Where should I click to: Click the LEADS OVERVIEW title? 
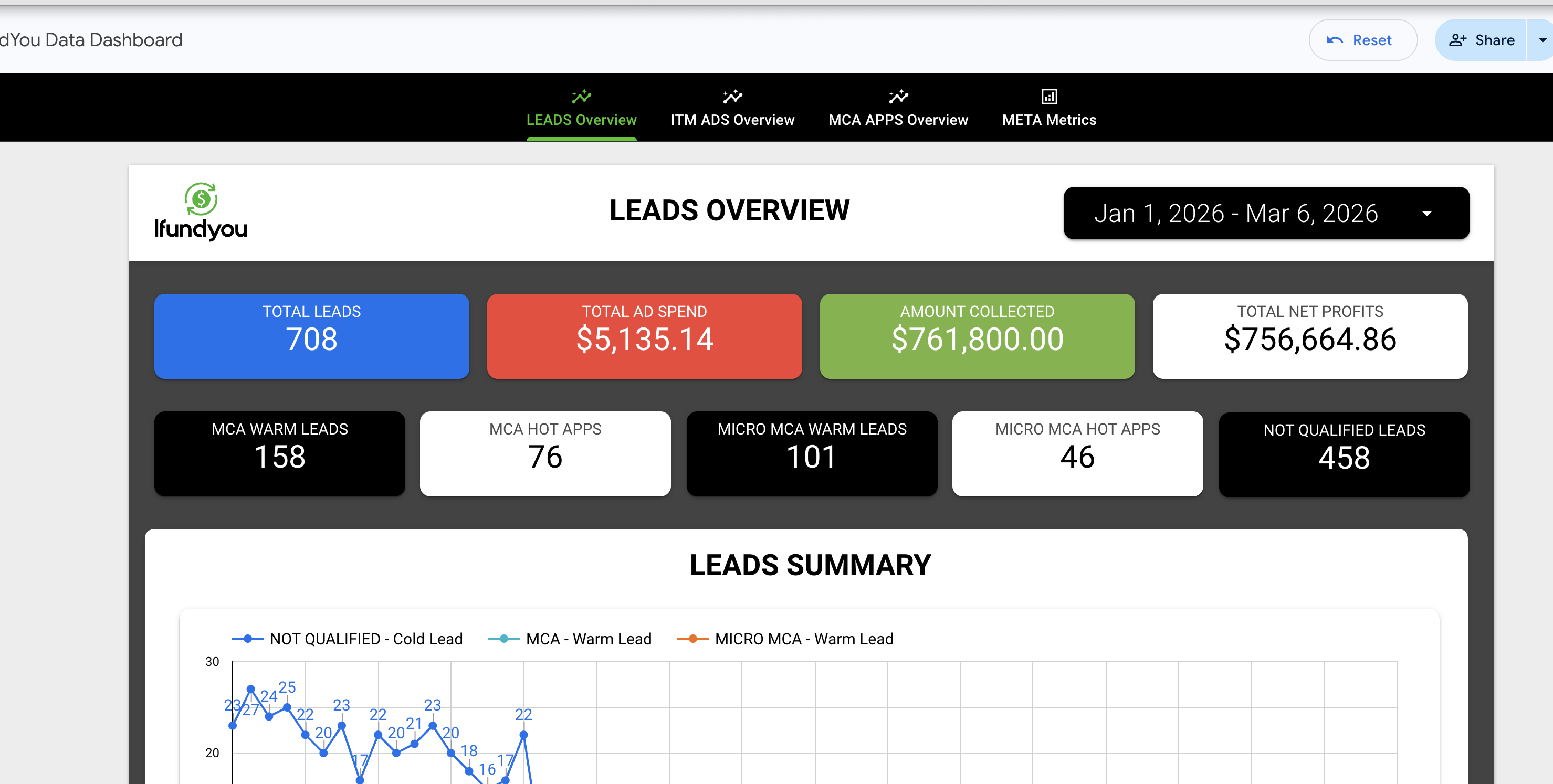point(729,210)
